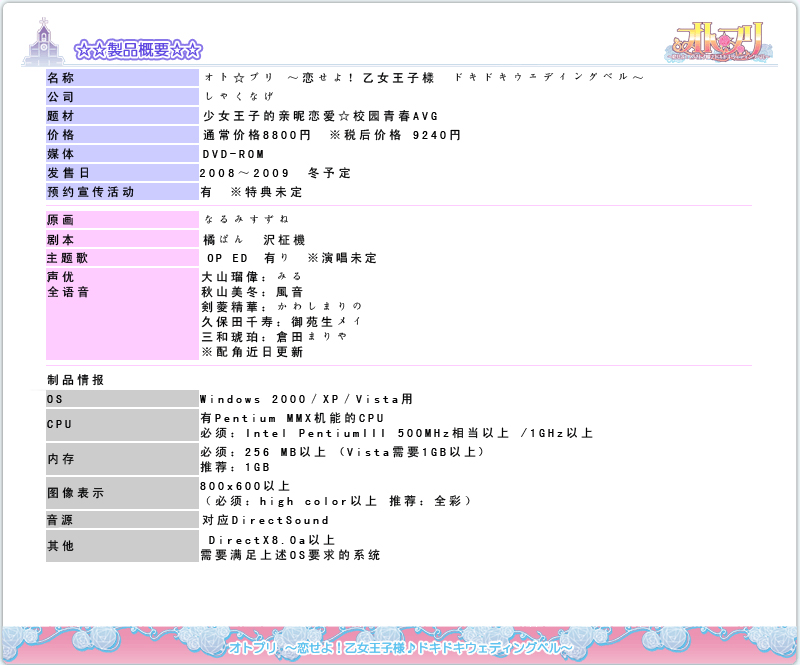This screenshot has width=800, height=665.
Task: Click the 媒体 label cell
Action: (x=122, y=154)
